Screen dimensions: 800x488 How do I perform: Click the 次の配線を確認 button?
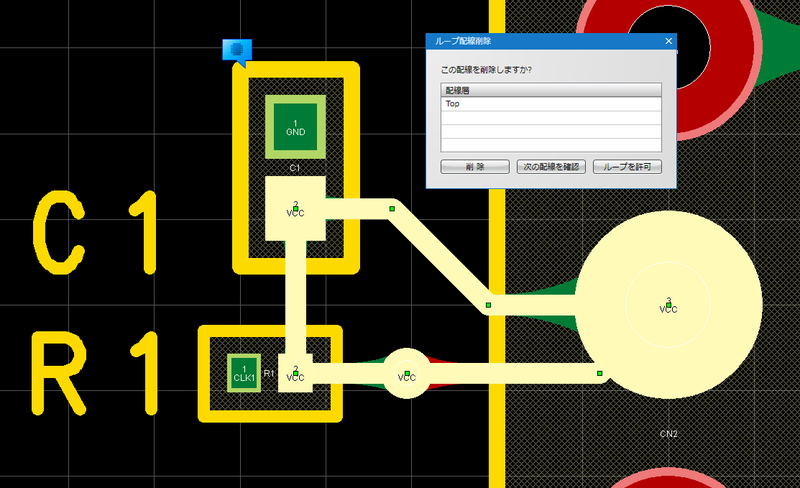point(551,166)
